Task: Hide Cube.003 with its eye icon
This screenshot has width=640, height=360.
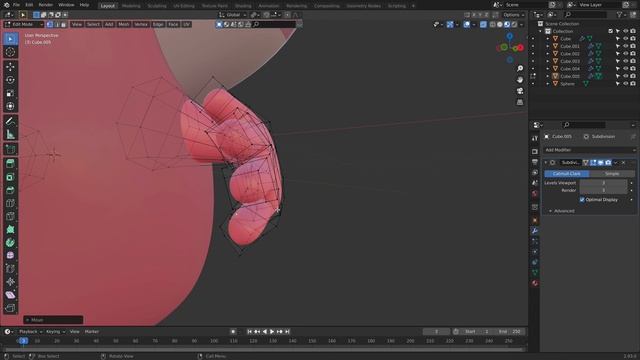Action: point(625,61)
